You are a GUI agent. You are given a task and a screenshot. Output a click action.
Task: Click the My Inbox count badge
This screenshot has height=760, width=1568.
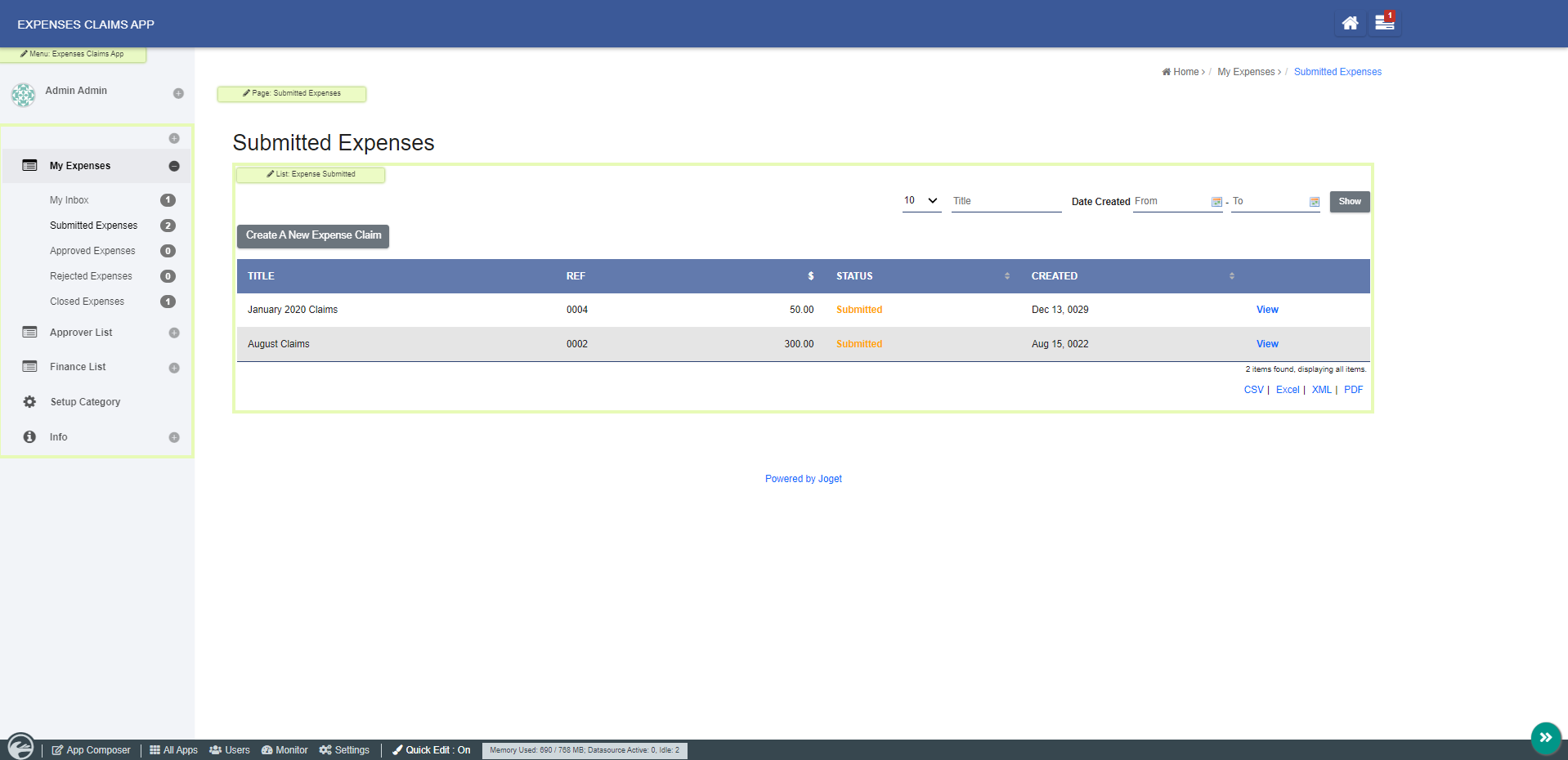click(x=168, y=200)
